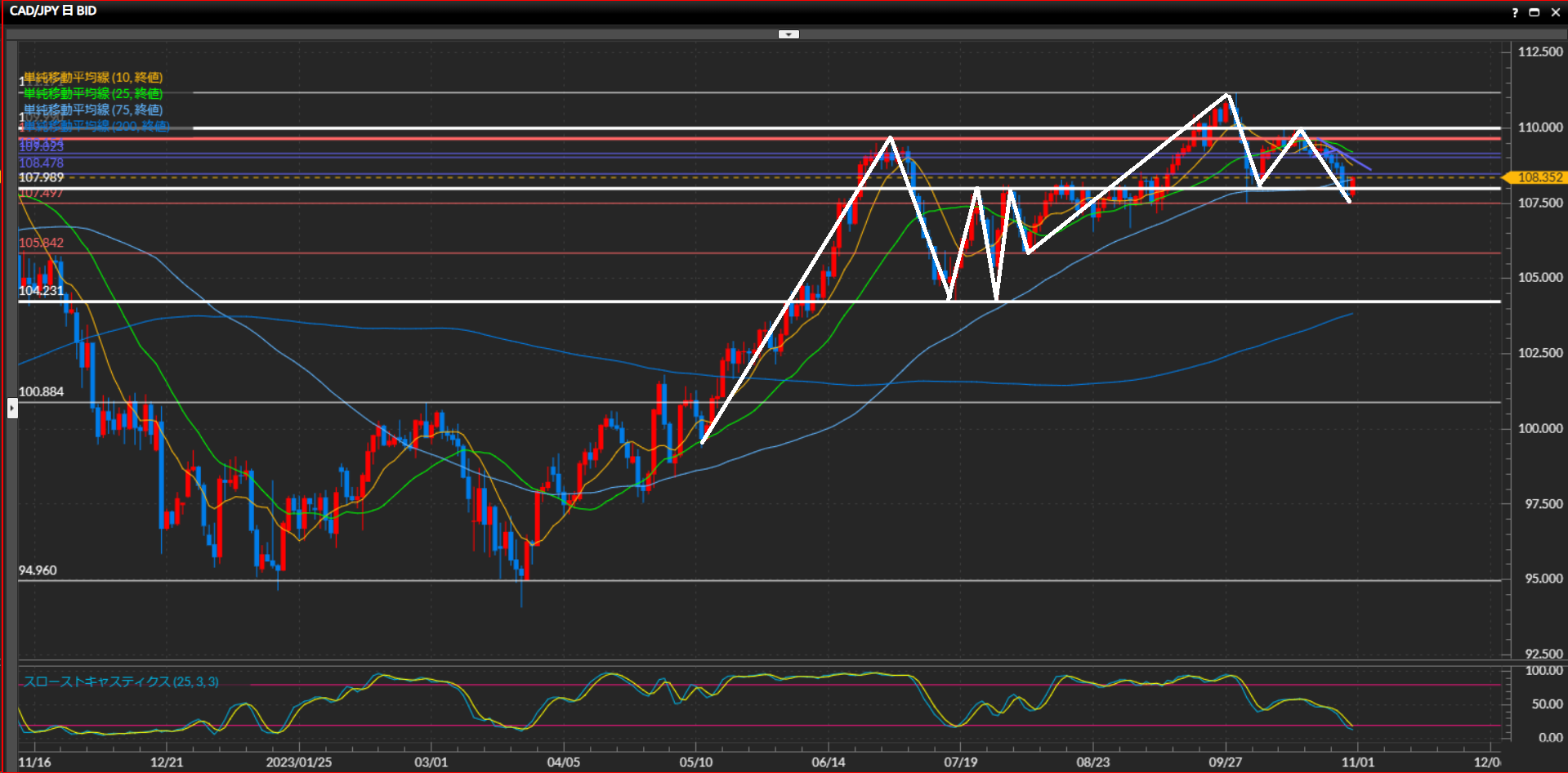1568x773 pixels.
Task: Close the CAD/JPY chart window
Action: point(1554,12)
